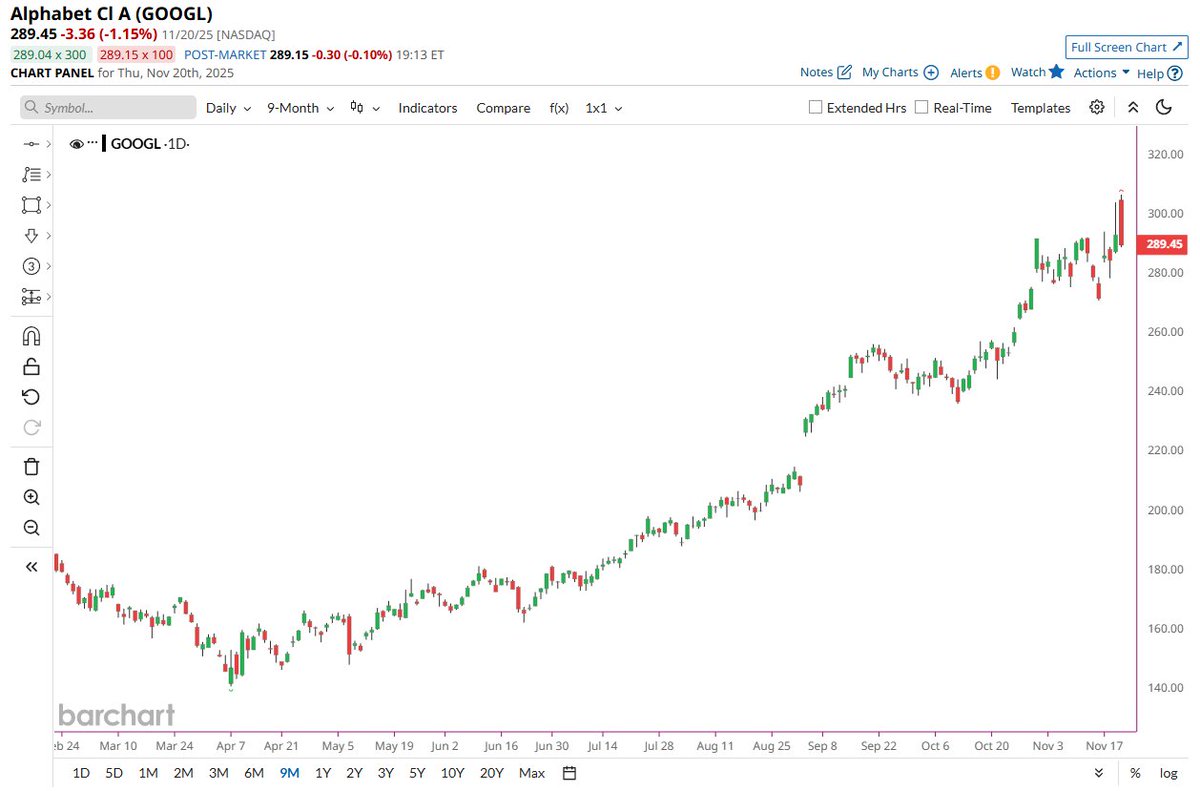1200x791 pixels.
Task: Collapse the left drawing toolbar
Action: pyautogui.click(x=31, y=566)
